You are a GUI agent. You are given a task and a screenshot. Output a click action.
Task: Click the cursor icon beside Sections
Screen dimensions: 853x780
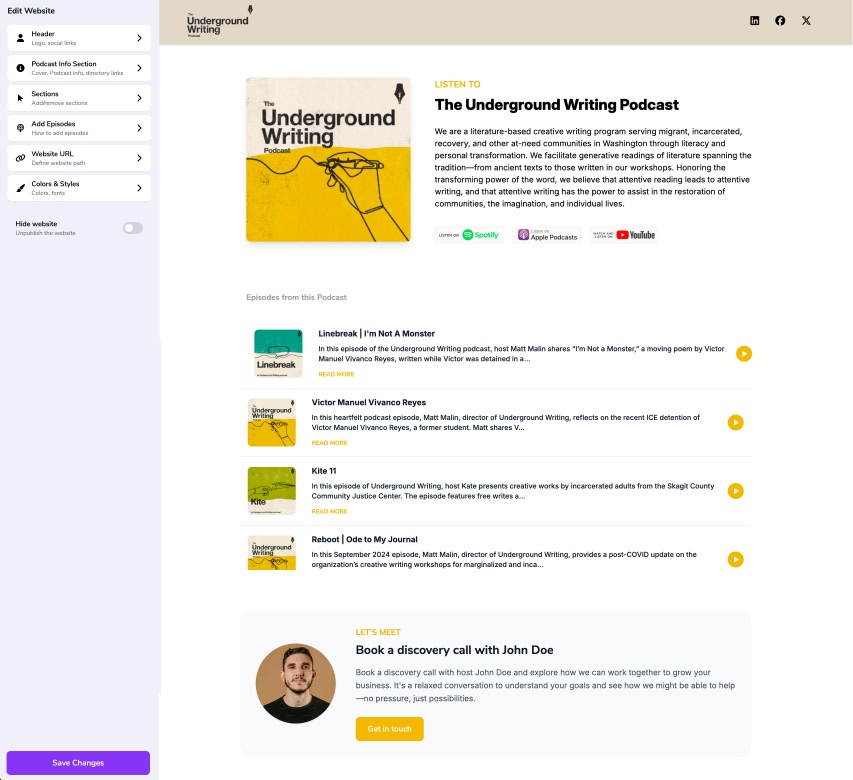tap(20, 98)
